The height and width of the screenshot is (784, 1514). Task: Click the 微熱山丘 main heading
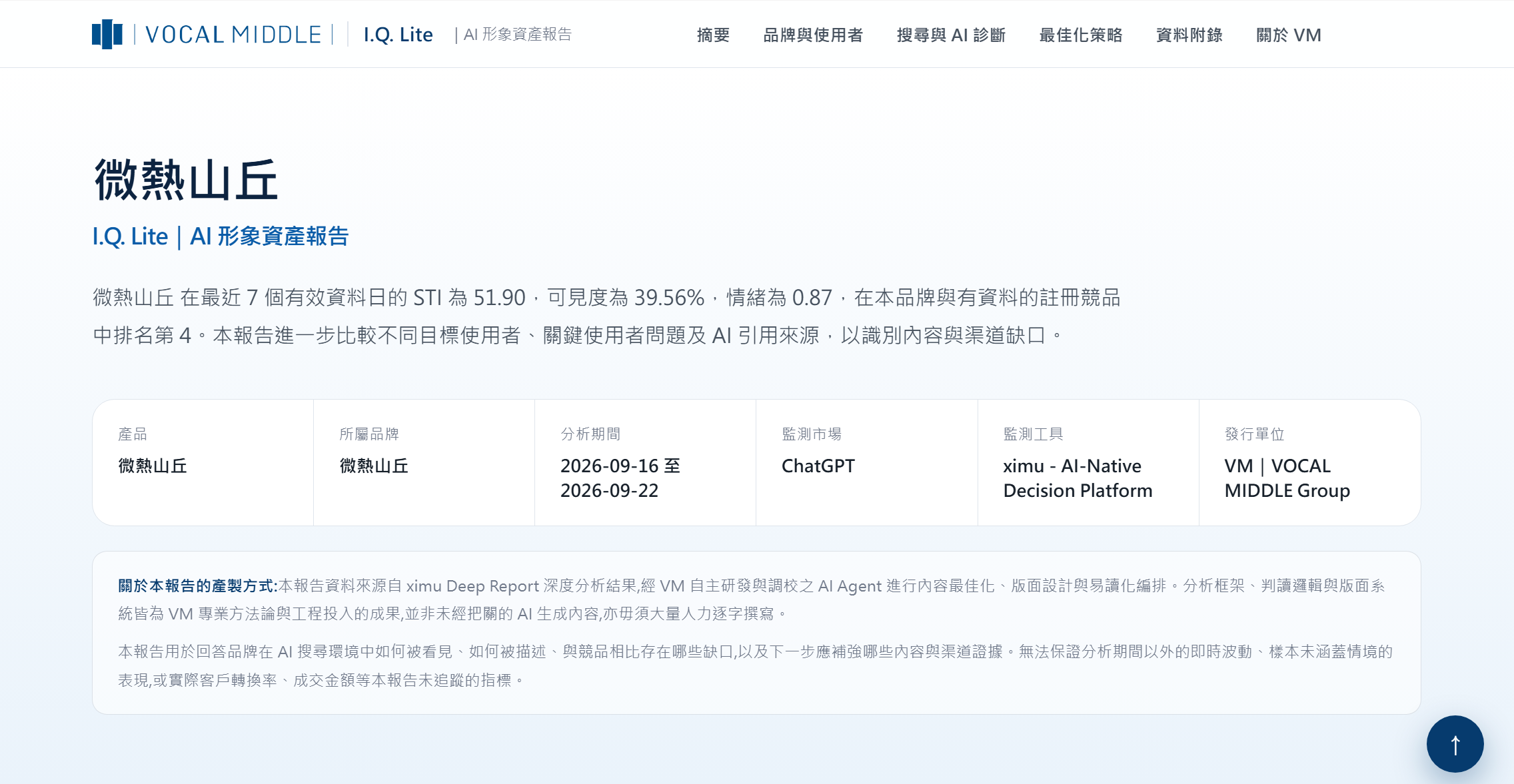pyautogui.click(x=186, y=180)
